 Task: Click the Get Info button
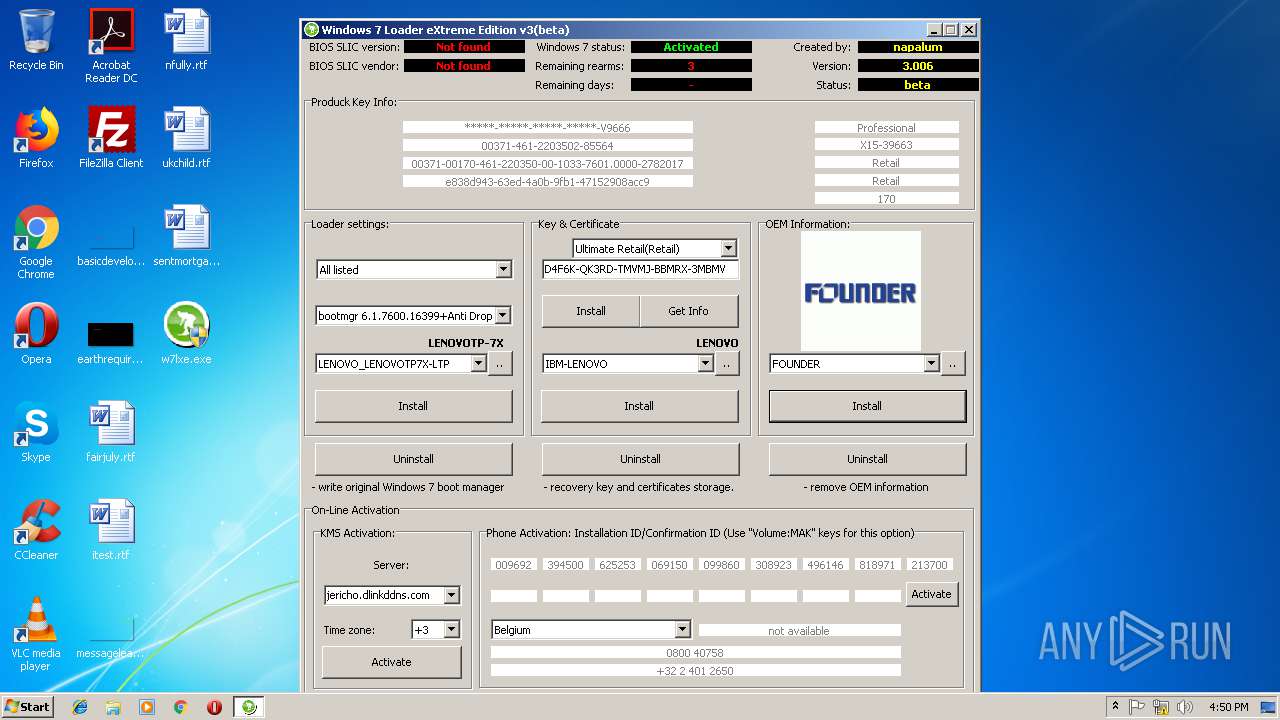point(688,311)
